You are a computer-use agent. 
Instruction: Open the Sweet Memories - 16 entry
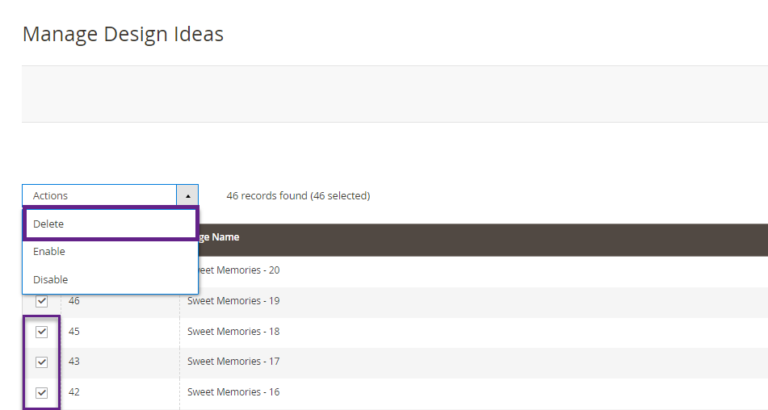(233, 393)
